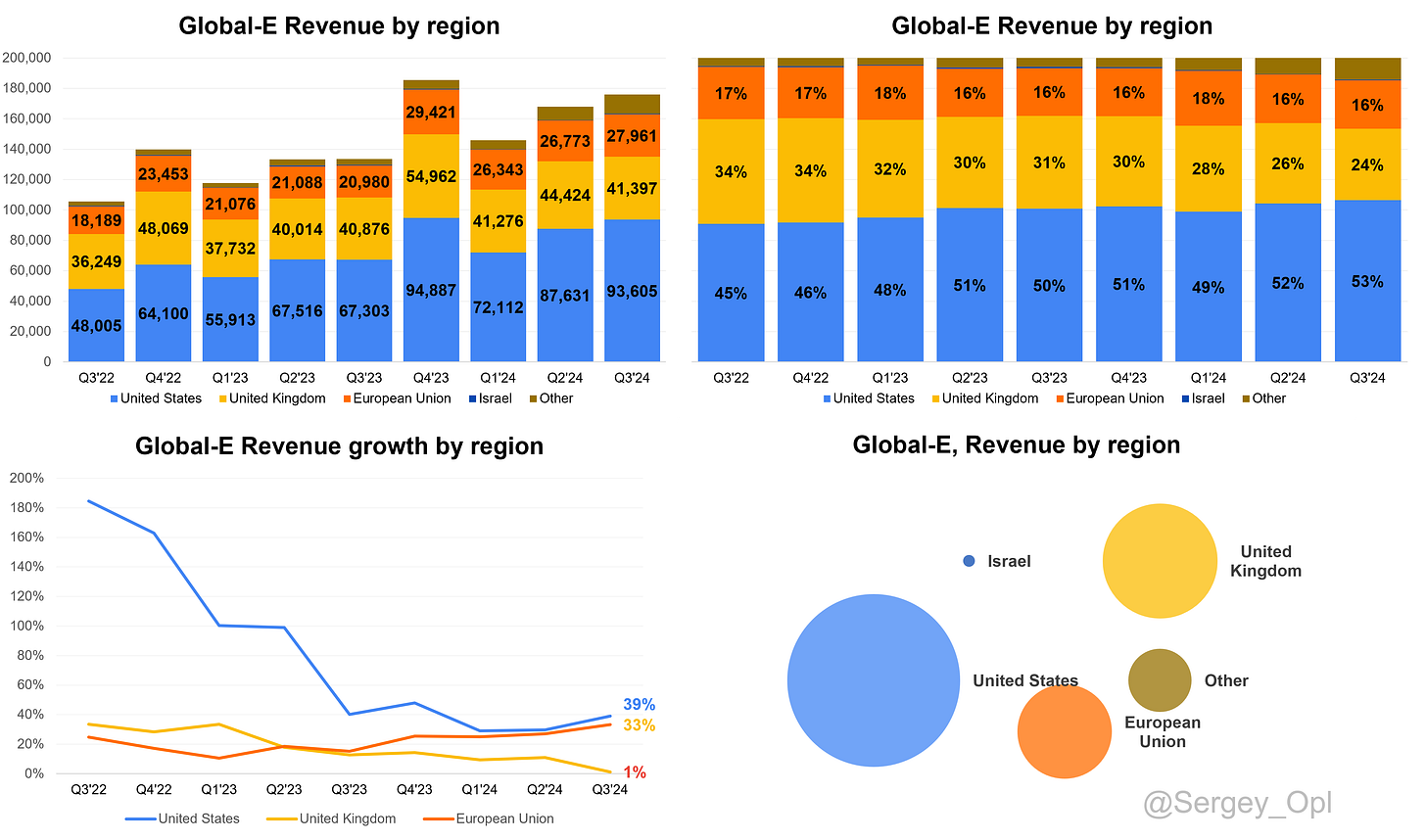1426x840 pixels.
Task: Click the 21,088 data label
Action: 297,183
